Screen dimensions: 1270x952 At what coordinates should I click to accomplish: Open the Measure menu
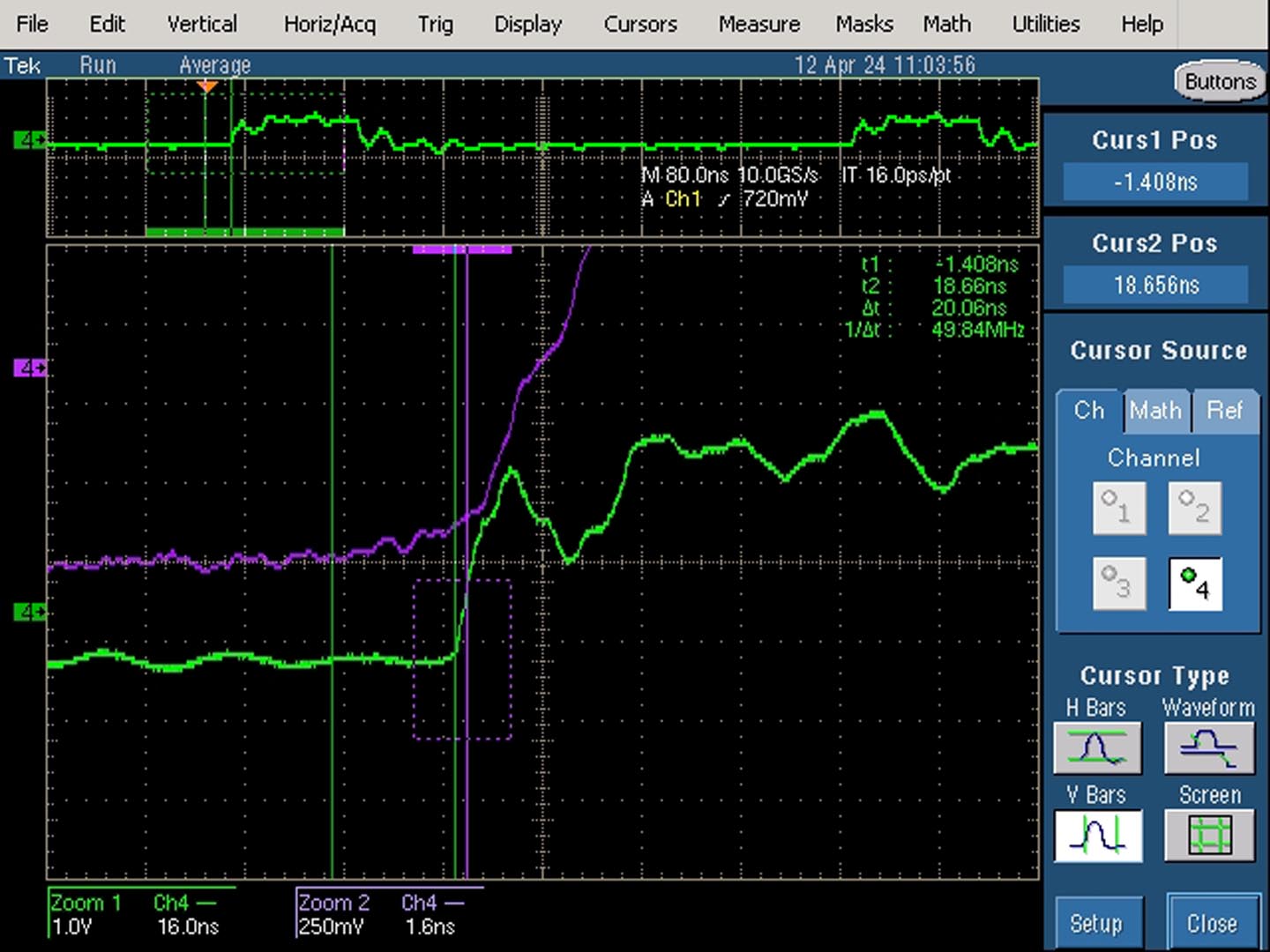coord(759,24)
